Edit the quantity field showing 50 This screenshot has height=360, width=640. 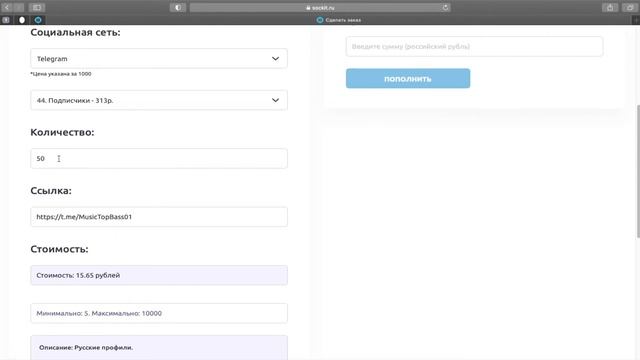tap(159, 158)
